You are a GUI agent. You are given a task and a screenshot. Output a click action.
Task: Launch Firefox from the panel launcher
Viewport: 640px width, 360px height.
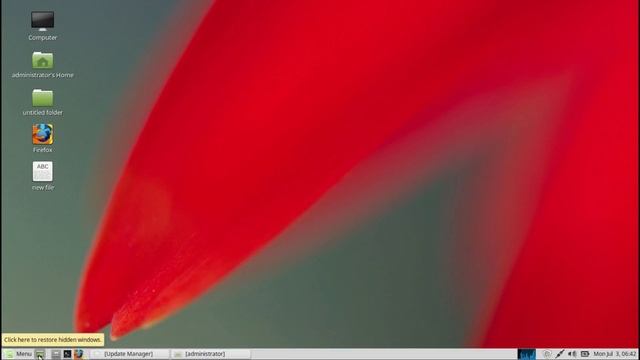tap(78, 354)
